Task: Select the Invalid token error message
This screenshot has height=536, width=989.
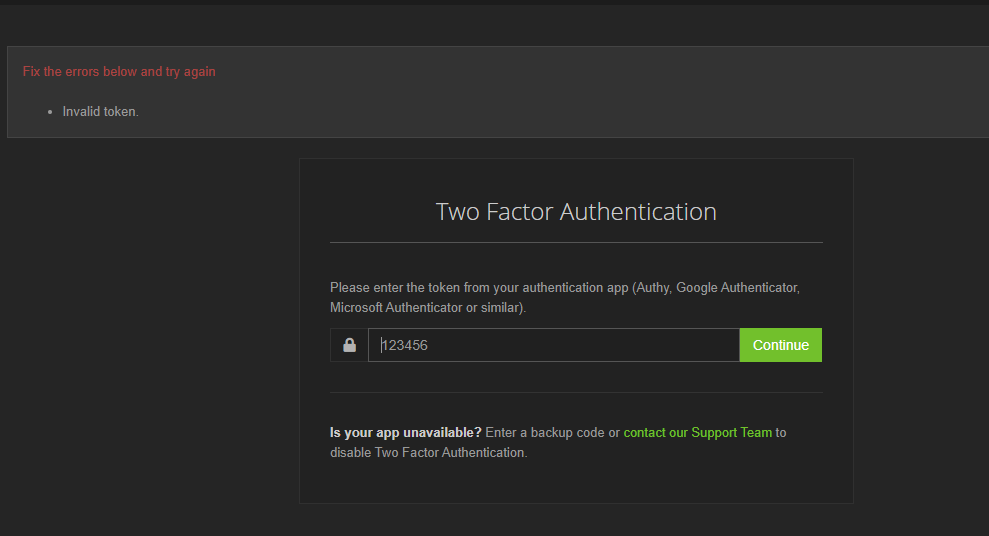Action: pyautogui.click(x=100, y=112)
